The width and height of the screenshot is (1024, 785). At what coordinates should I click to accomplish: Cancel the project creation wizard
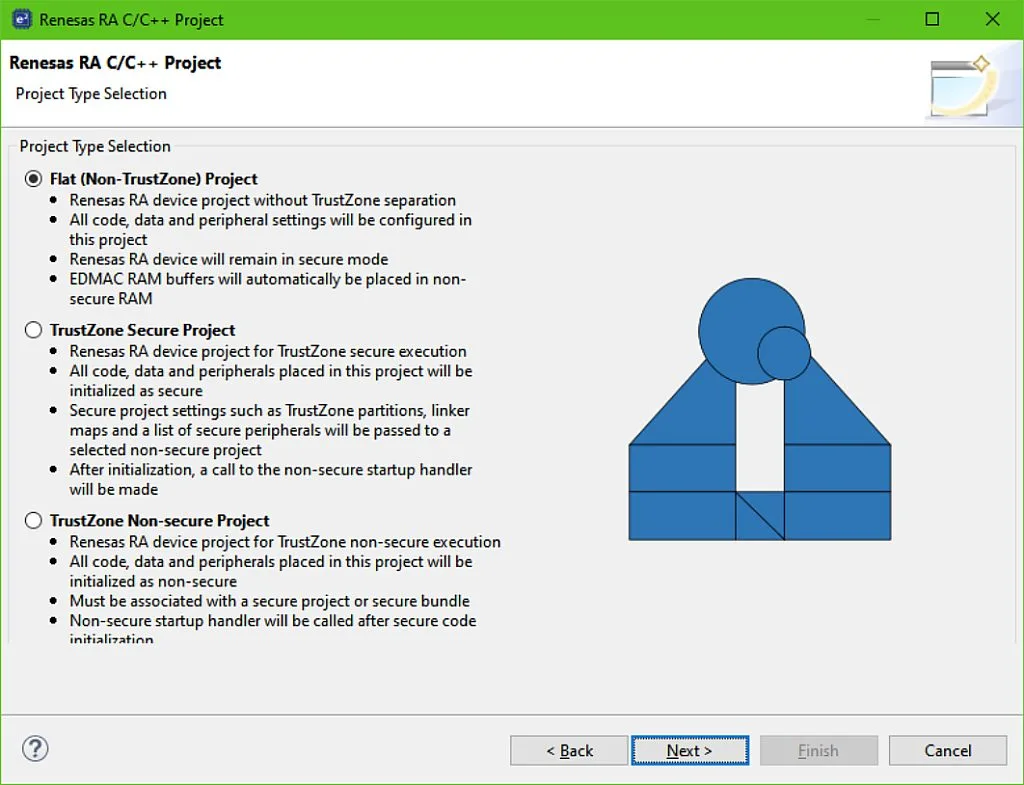(947, 750)
